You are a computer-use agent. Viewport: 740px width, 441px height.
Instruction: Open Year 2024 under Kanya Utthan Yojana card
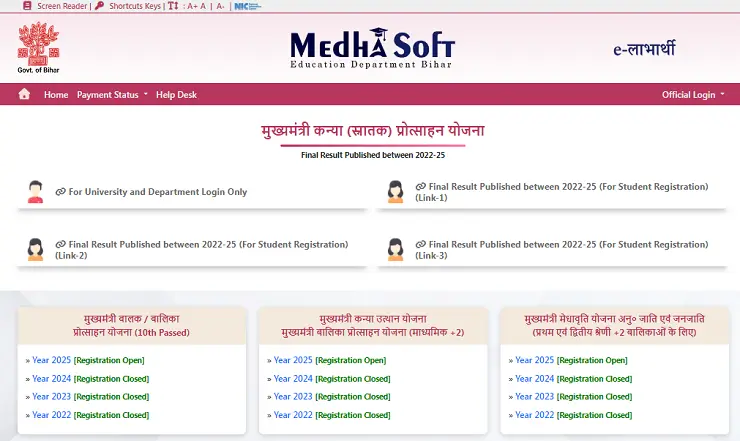click(x=293, y=379)
